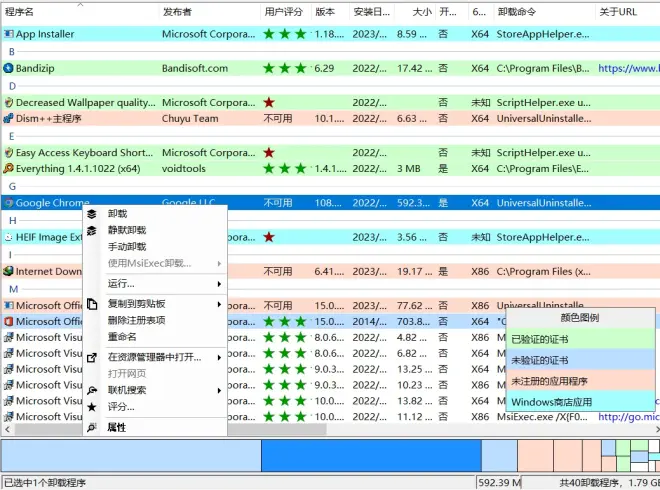Click the uninstall icon beside 卸载
660x490 pixels.
[x=92, y=214]
